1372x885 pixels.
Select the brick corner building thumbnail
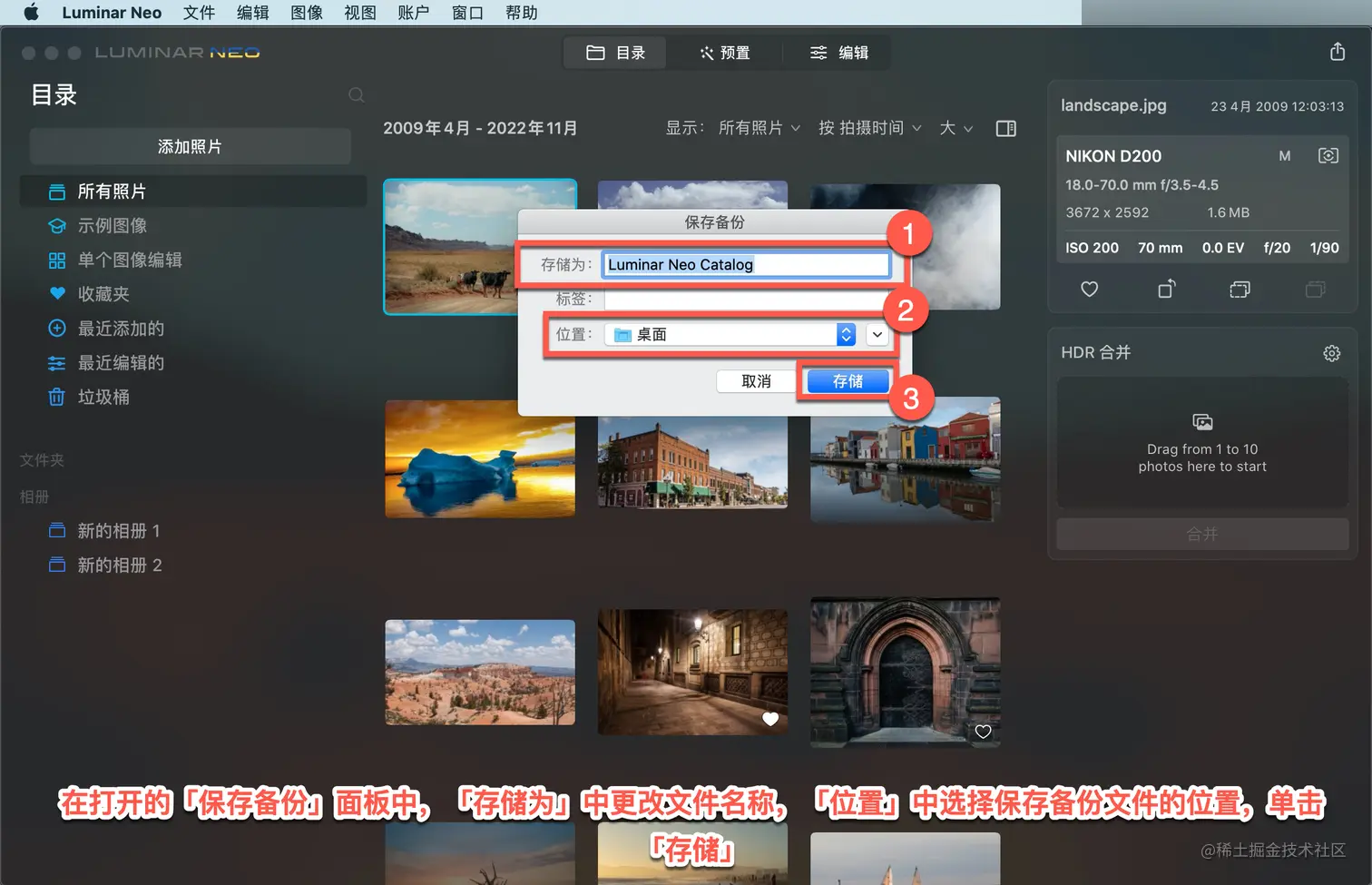tap(692, 462)
